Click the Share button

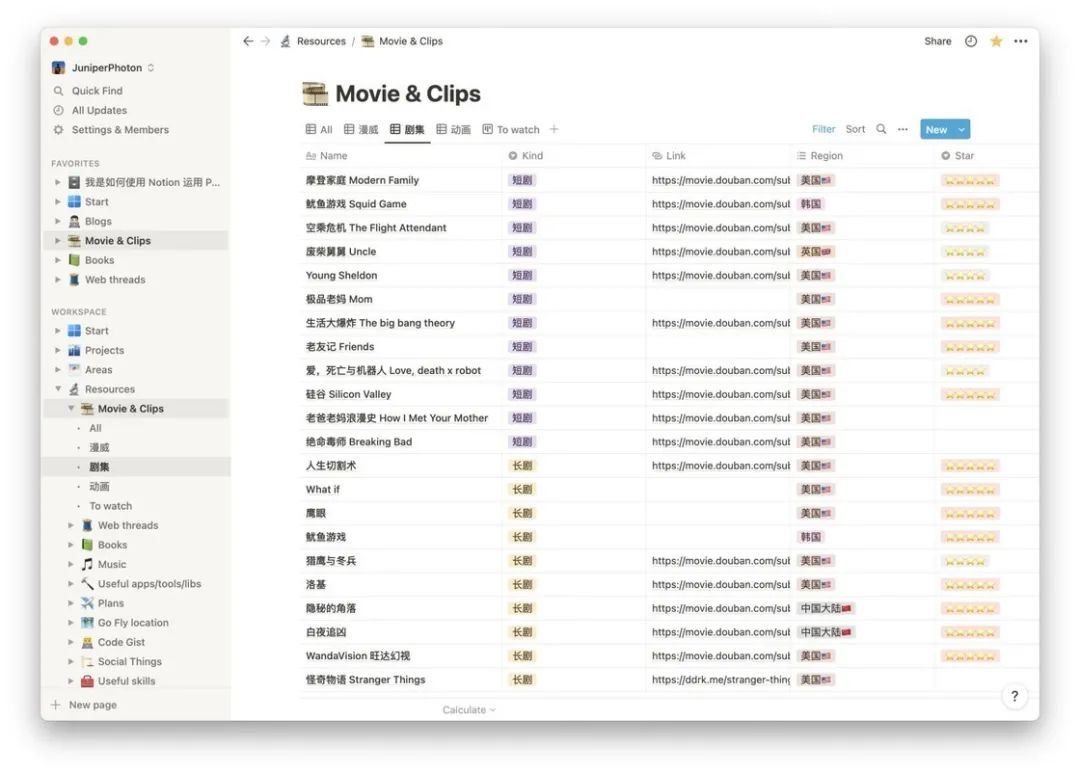click(937, 41)
